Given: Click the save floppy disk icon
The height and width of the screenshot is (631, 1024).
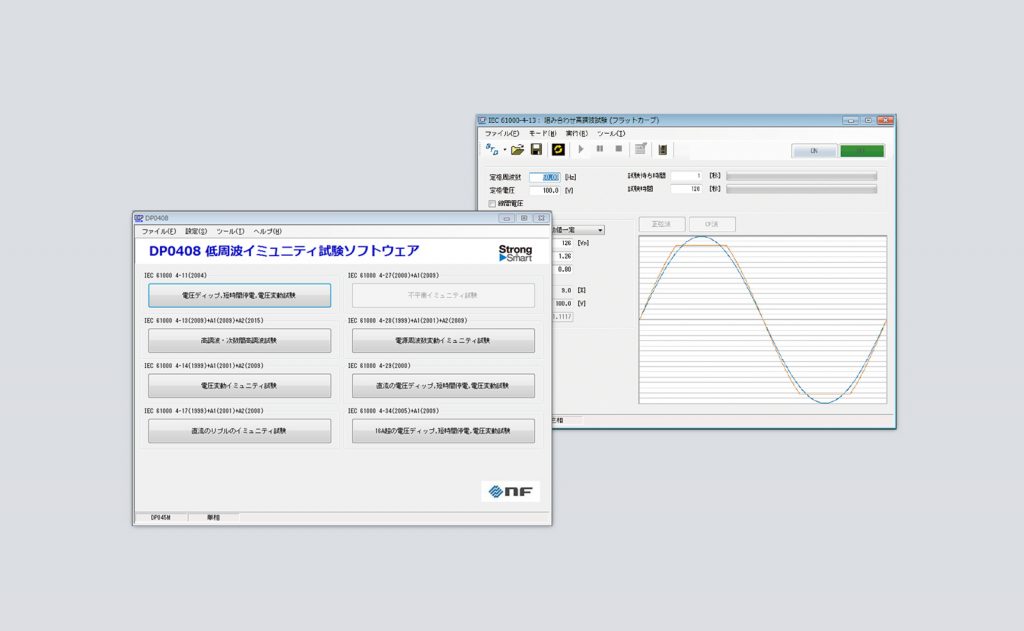Looking at the screenshot, I should pos(536,150).
